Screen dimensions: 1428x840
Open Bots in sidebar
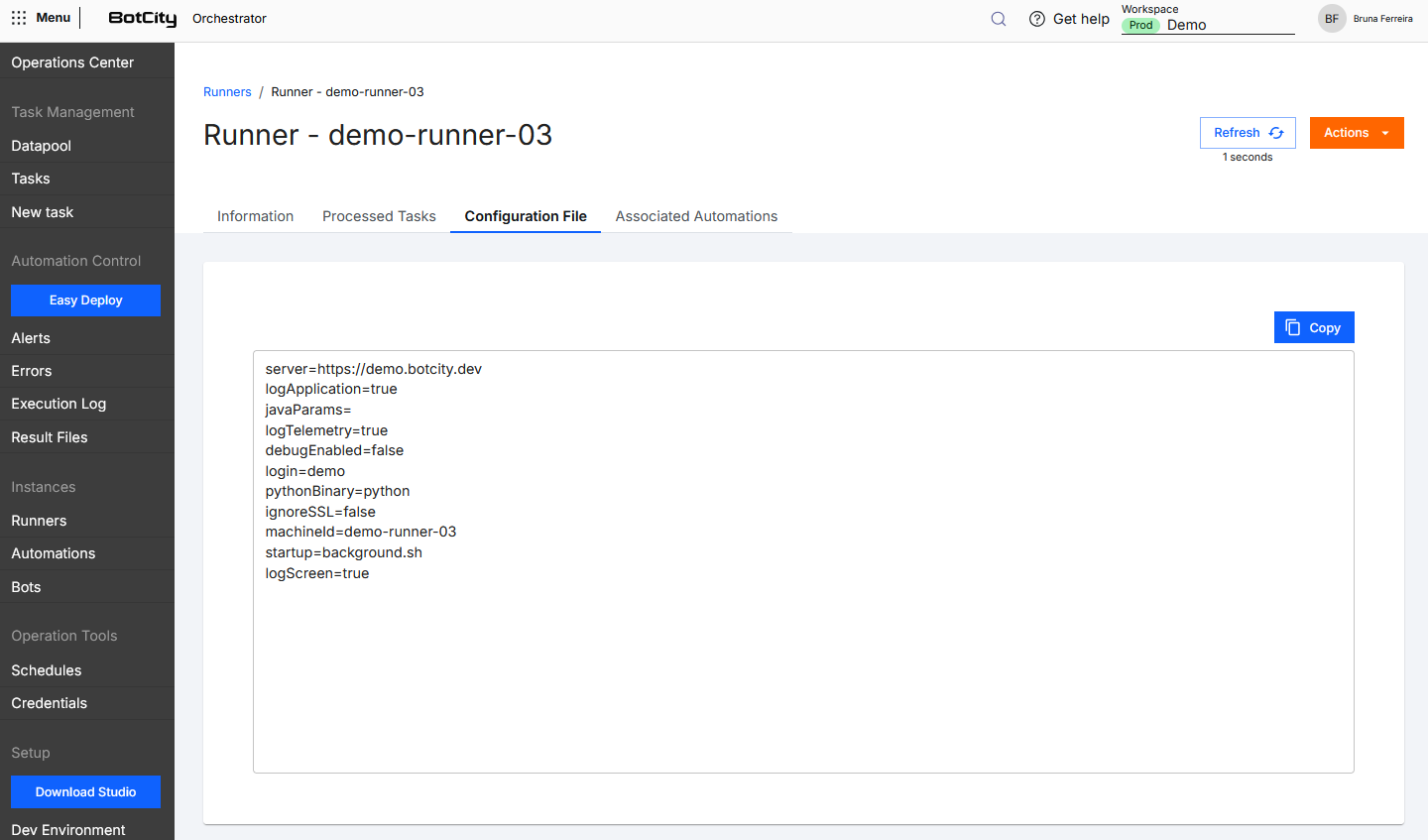click(87, 587)
